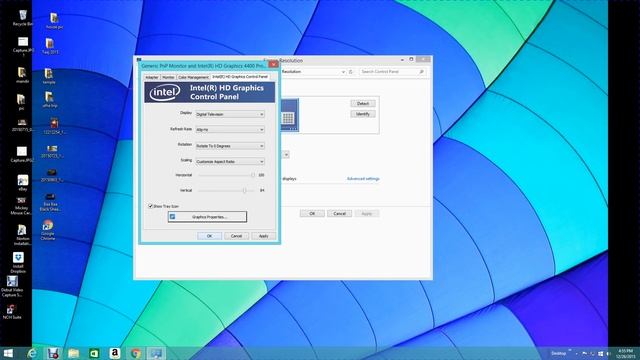Click the Identify button in Screen Resolution
Viewport: 640px width, 360px height.
(363, 114)
